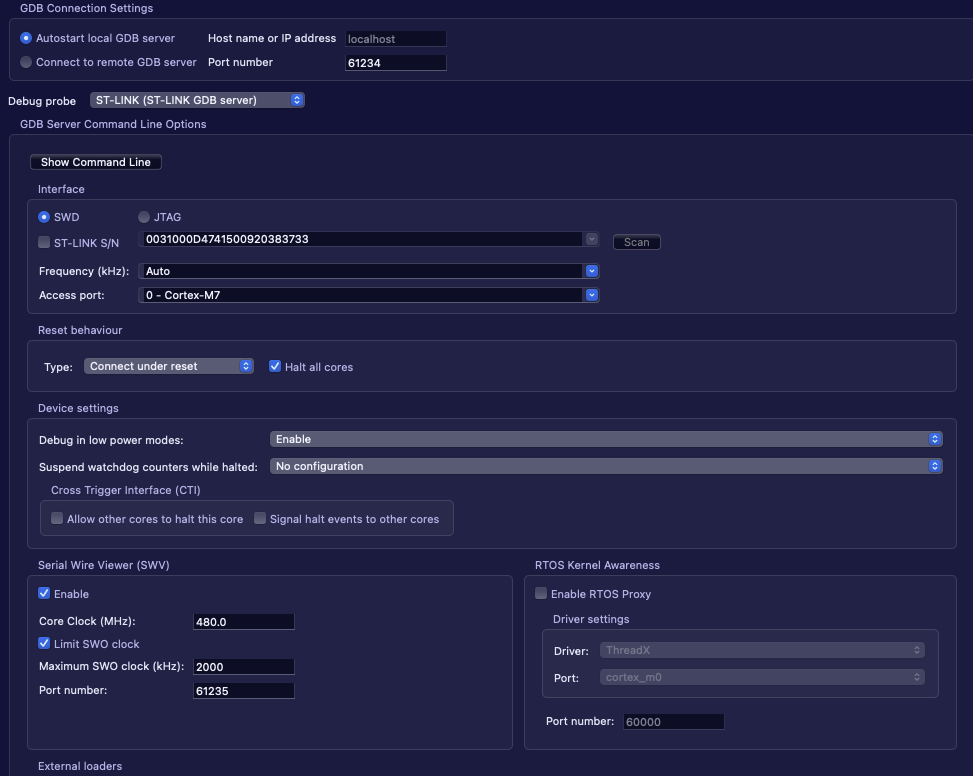Toggle the Serial Wire Viewer Enable checkbox
Image resolution: width=973 pixels, height=776 pixels.
[x=44, y=594]
